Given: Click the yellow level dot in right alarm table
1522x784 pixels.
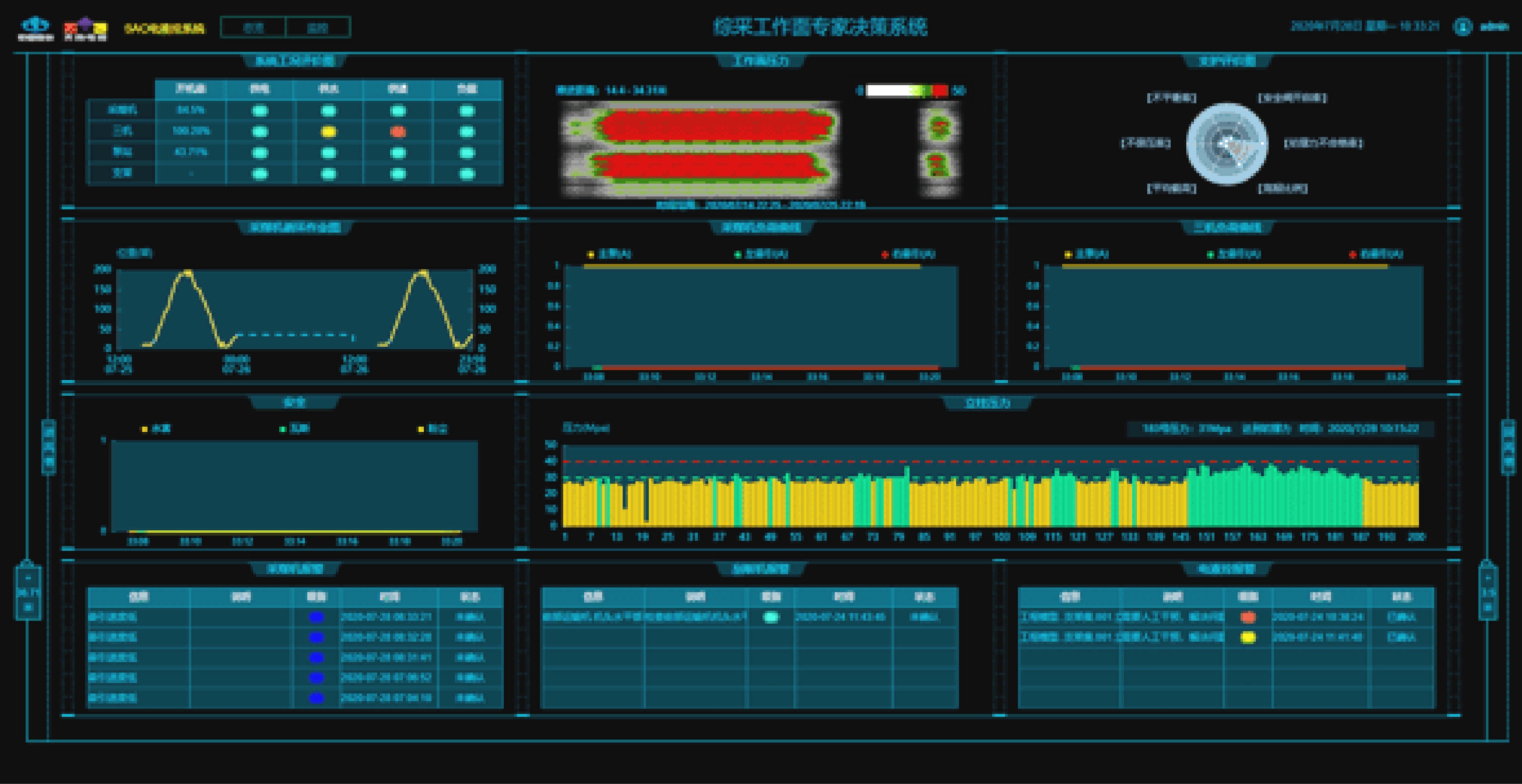Looking at the screenshot, I should 1248,637.
